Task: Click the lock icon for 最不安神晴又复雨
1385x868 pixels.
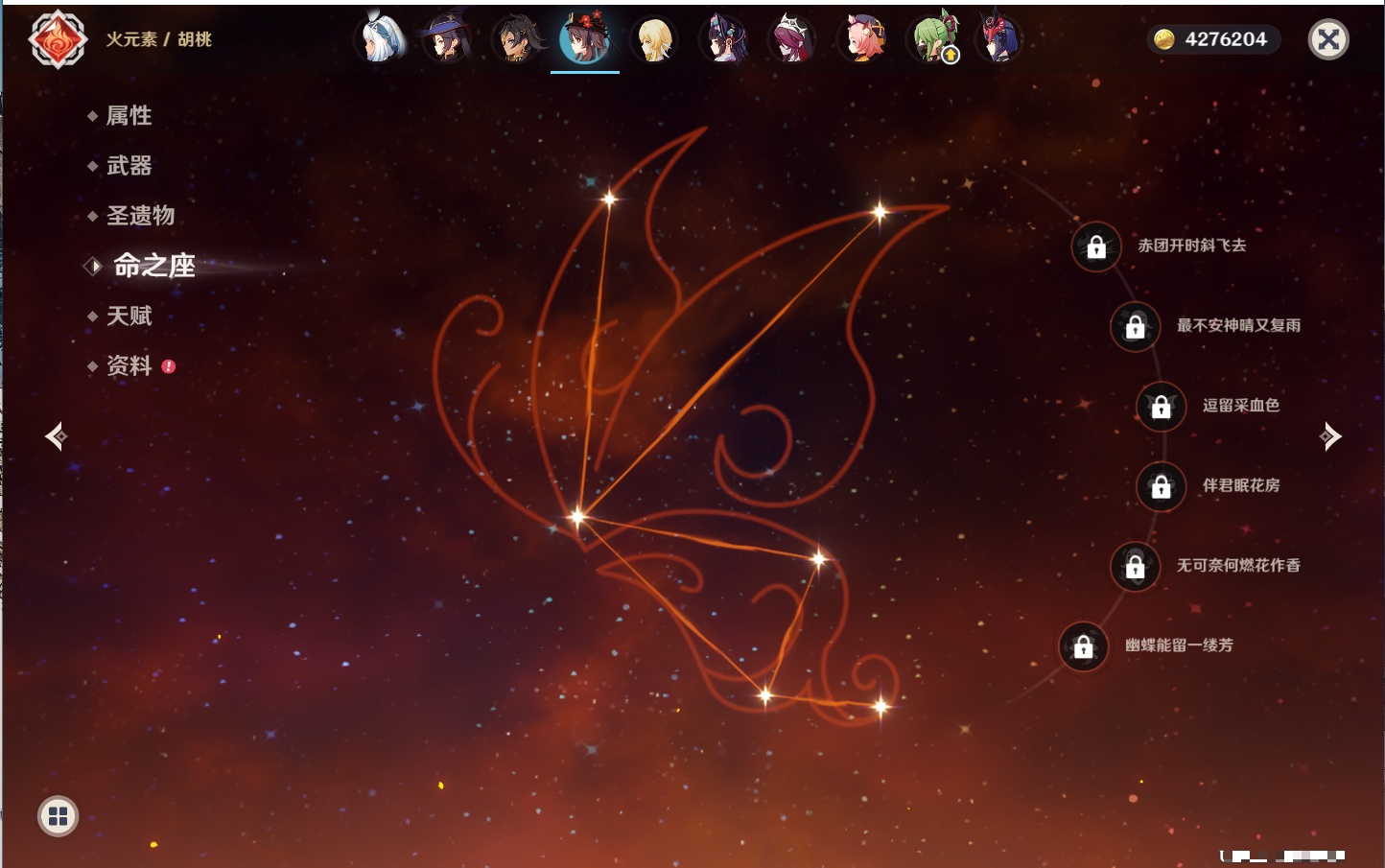Action: pos(1135,327)
